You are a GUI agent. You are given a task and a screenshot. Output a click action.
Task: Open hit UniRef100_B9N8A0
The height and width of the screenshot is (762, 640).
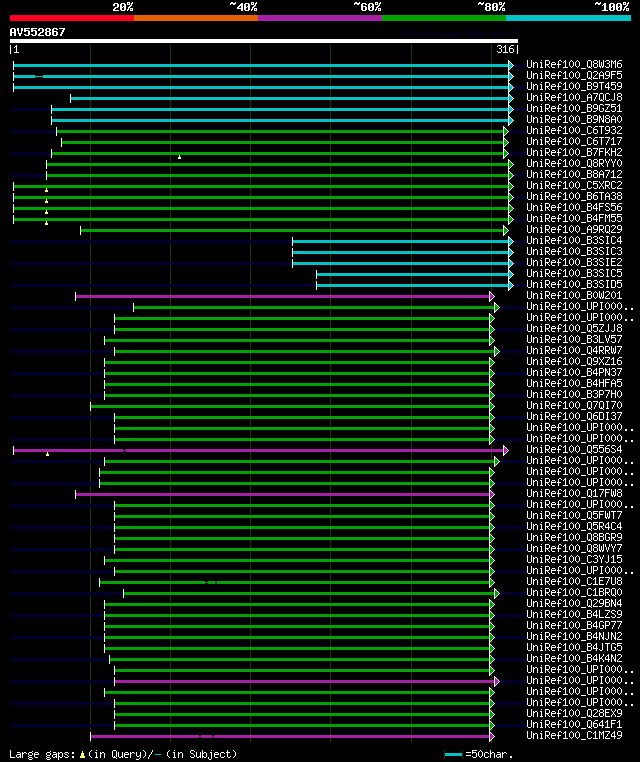click(x=574, y=119)
